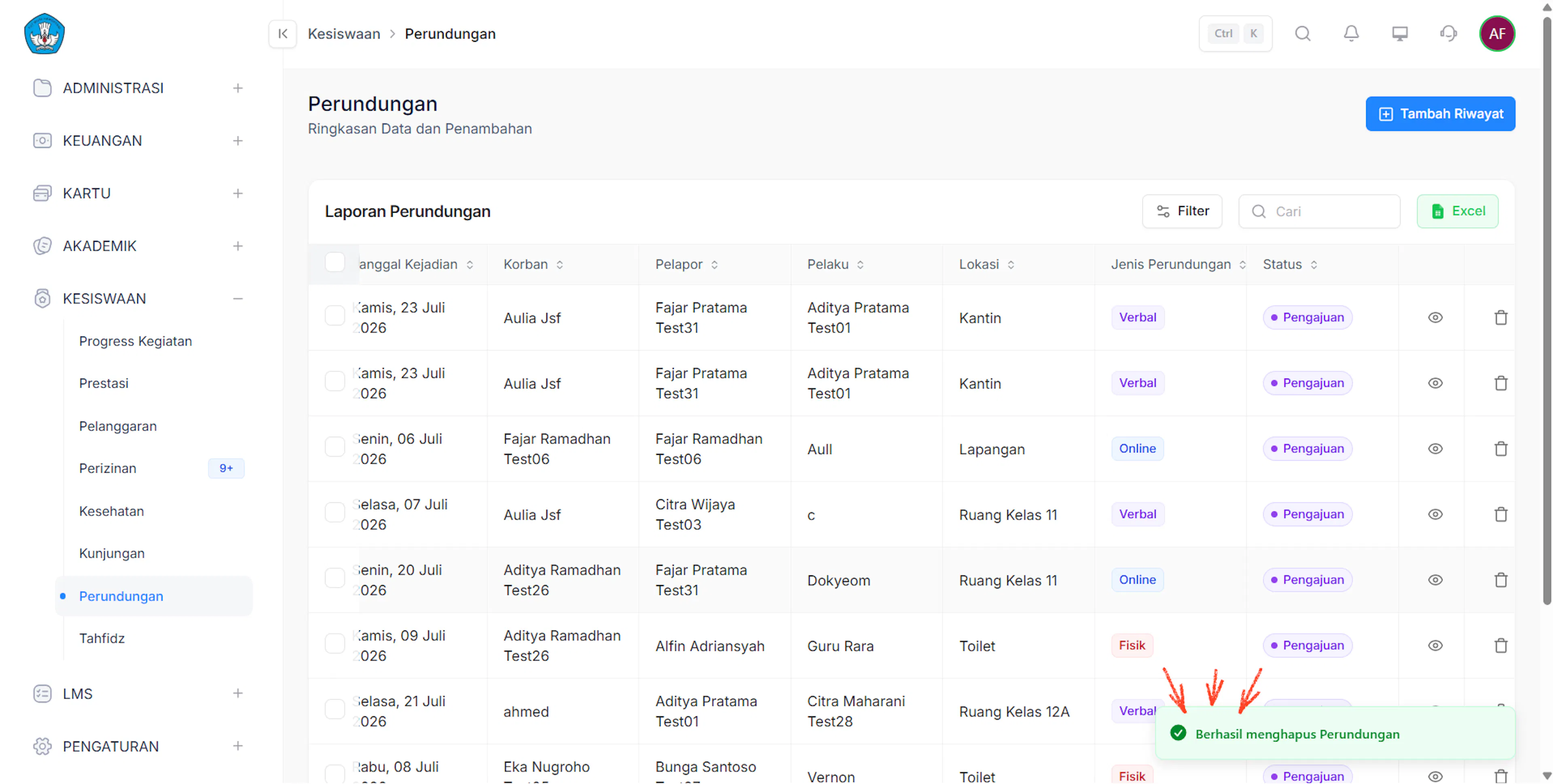Open the headset support icon
Image resolution: width=1553 pixels, height=784 pixels.
click(x=1448, y=34)
